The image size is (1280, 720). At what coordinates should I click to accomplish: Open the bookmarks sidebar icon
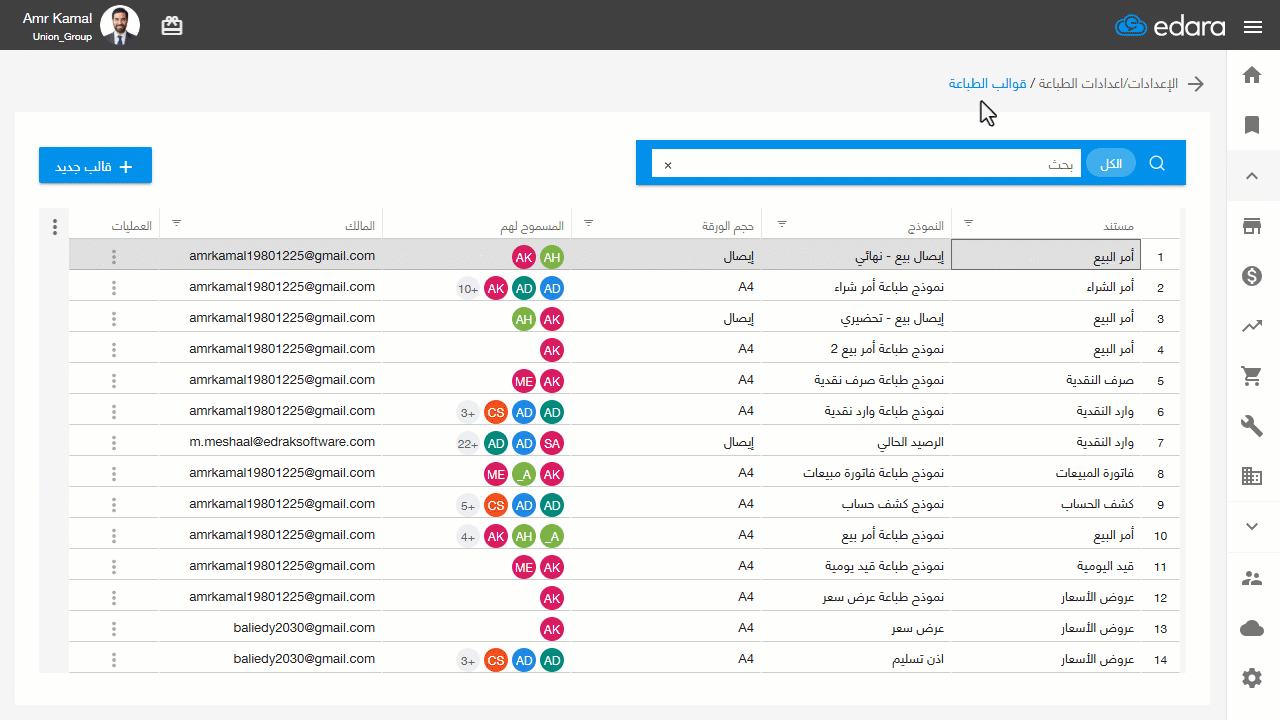tap(1252, 125)
